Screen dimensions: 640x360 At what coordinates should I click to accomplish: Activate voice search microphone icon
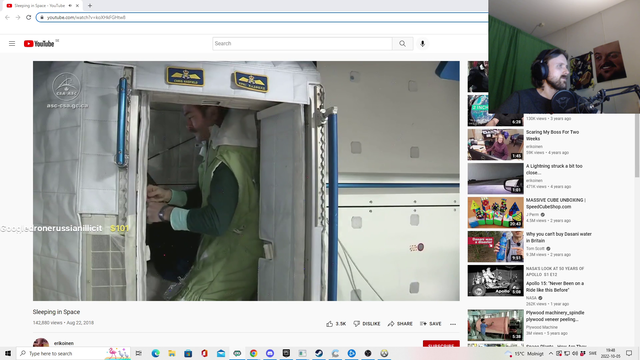pos(422,44)
